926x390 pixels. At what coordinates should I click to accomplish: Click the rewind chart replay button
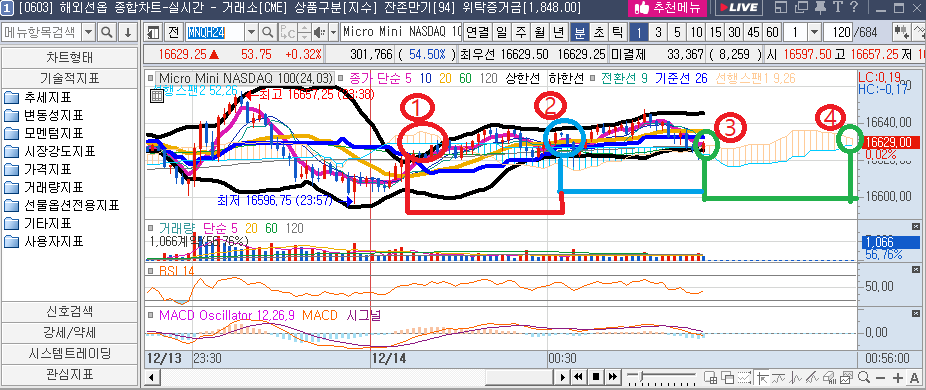coord(579,377)
